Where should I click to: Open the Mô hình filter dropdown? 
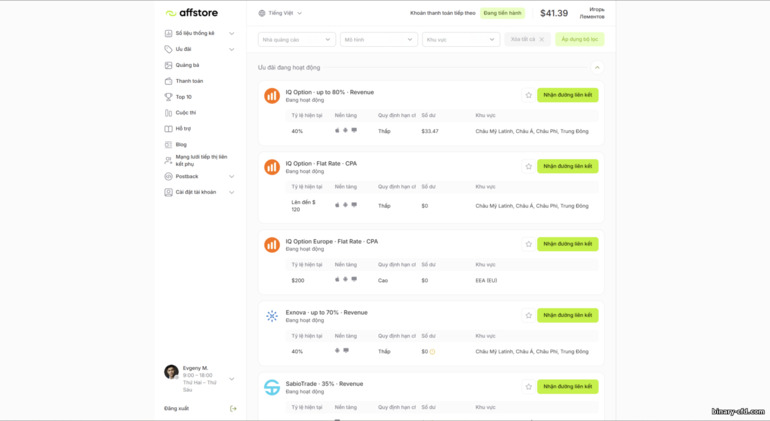pyautogui.click(x=379, y=40)
